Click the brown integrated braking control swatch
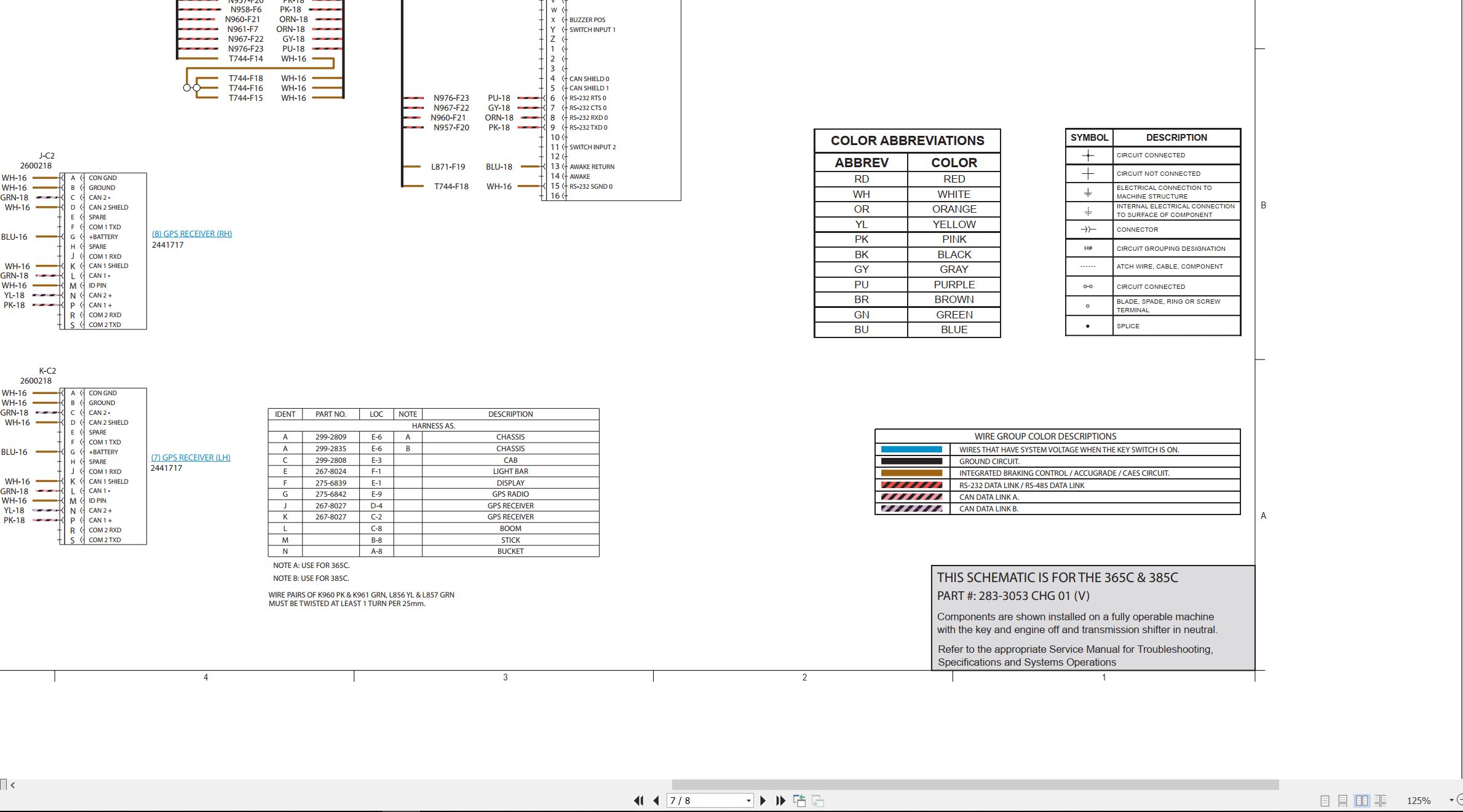 [x=911, y=473]
